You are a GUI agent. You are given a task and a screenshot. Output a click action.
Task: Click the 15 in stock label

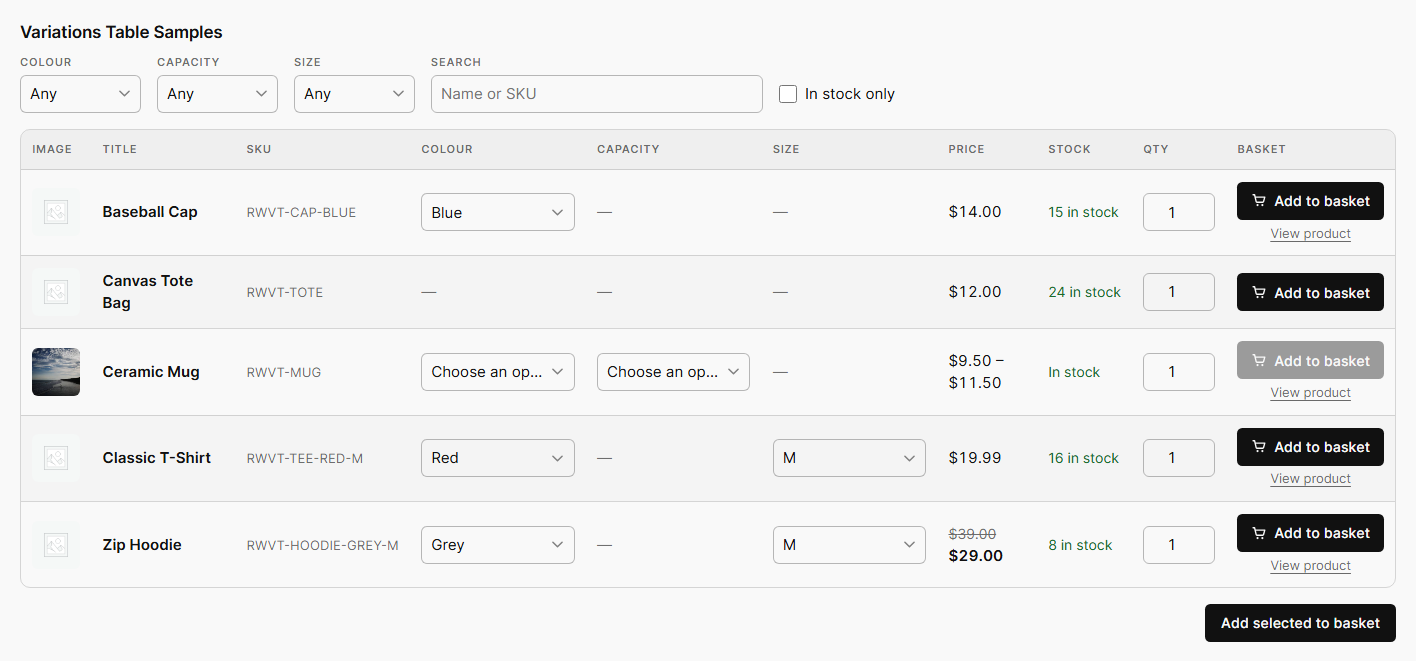pyautogui.click(x=1084, y=212)
